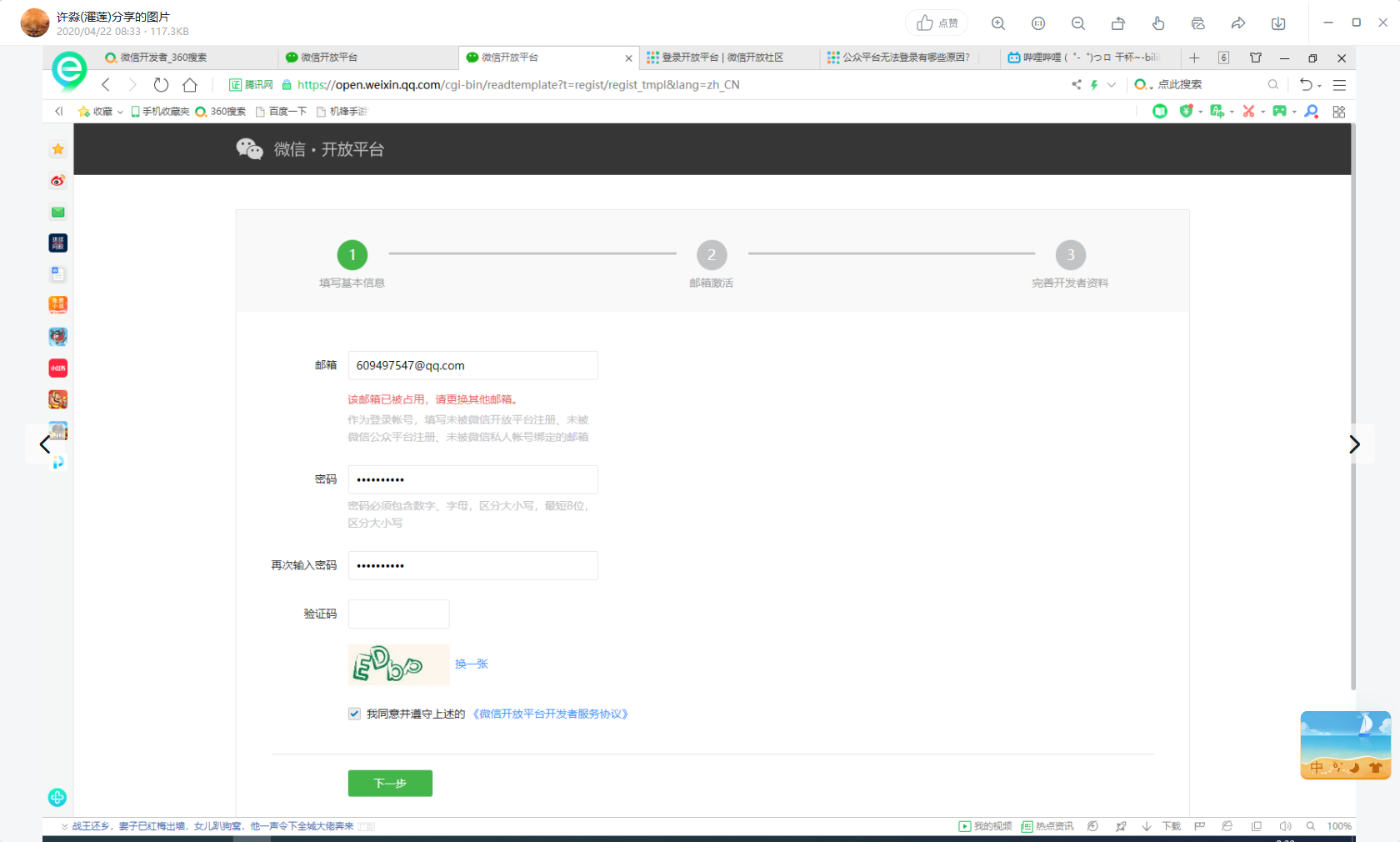Click the 密码 password field
Image resolution: width=1400 pixels, height=842 pixels.
click(472, 479)
